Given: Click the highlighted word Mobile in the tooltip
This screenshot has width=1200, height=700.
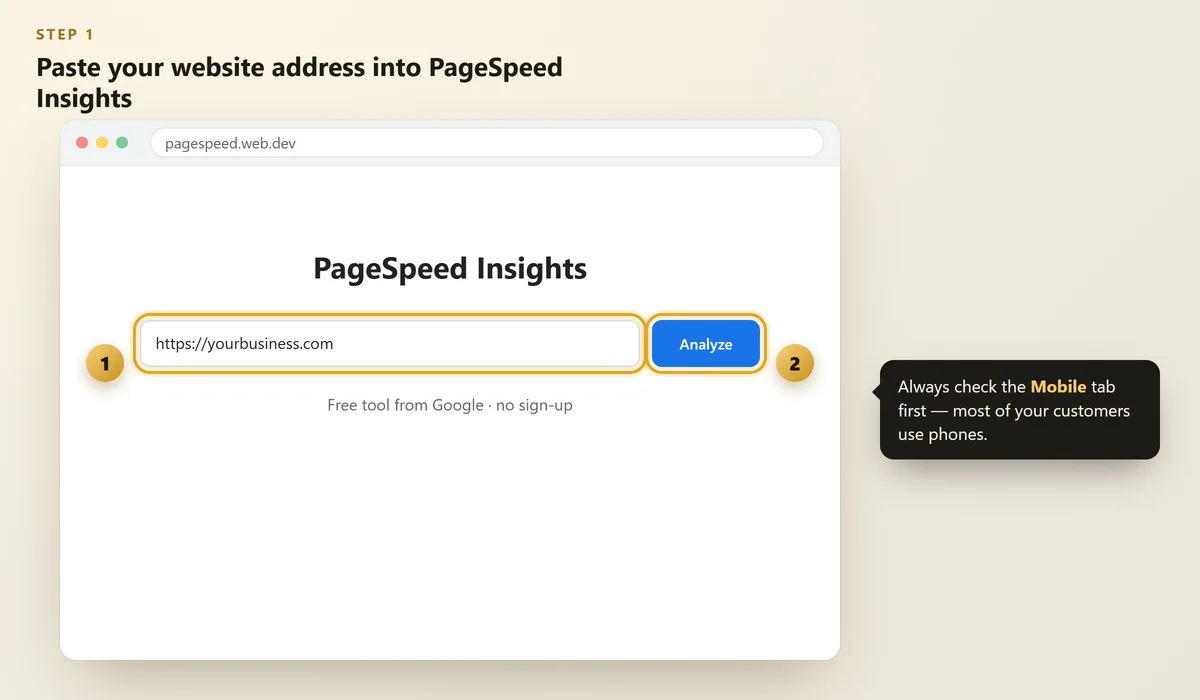Looking at the screenshot, I should point(1058,387).
